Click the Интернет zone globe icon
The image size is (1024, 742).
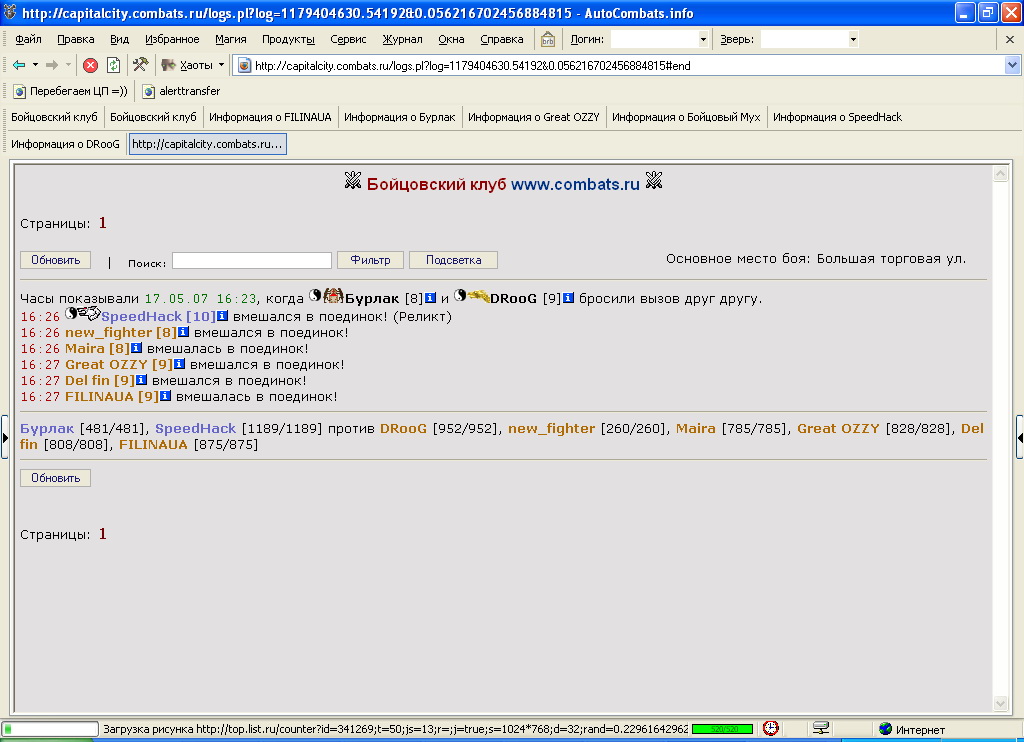pos(886,729)
